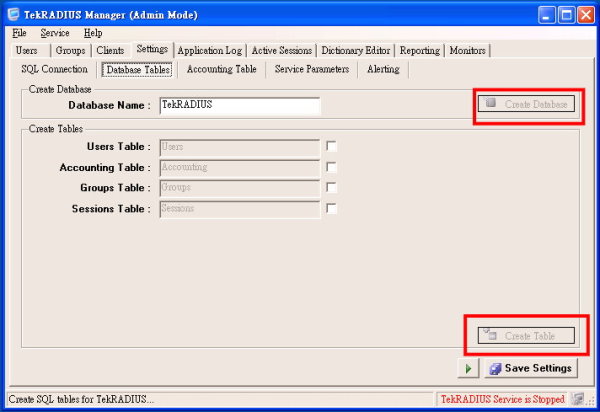Click 'TekRADIUS Service is Stopped' status text
This screenshot has width=600, height=412.
point(502,399)
